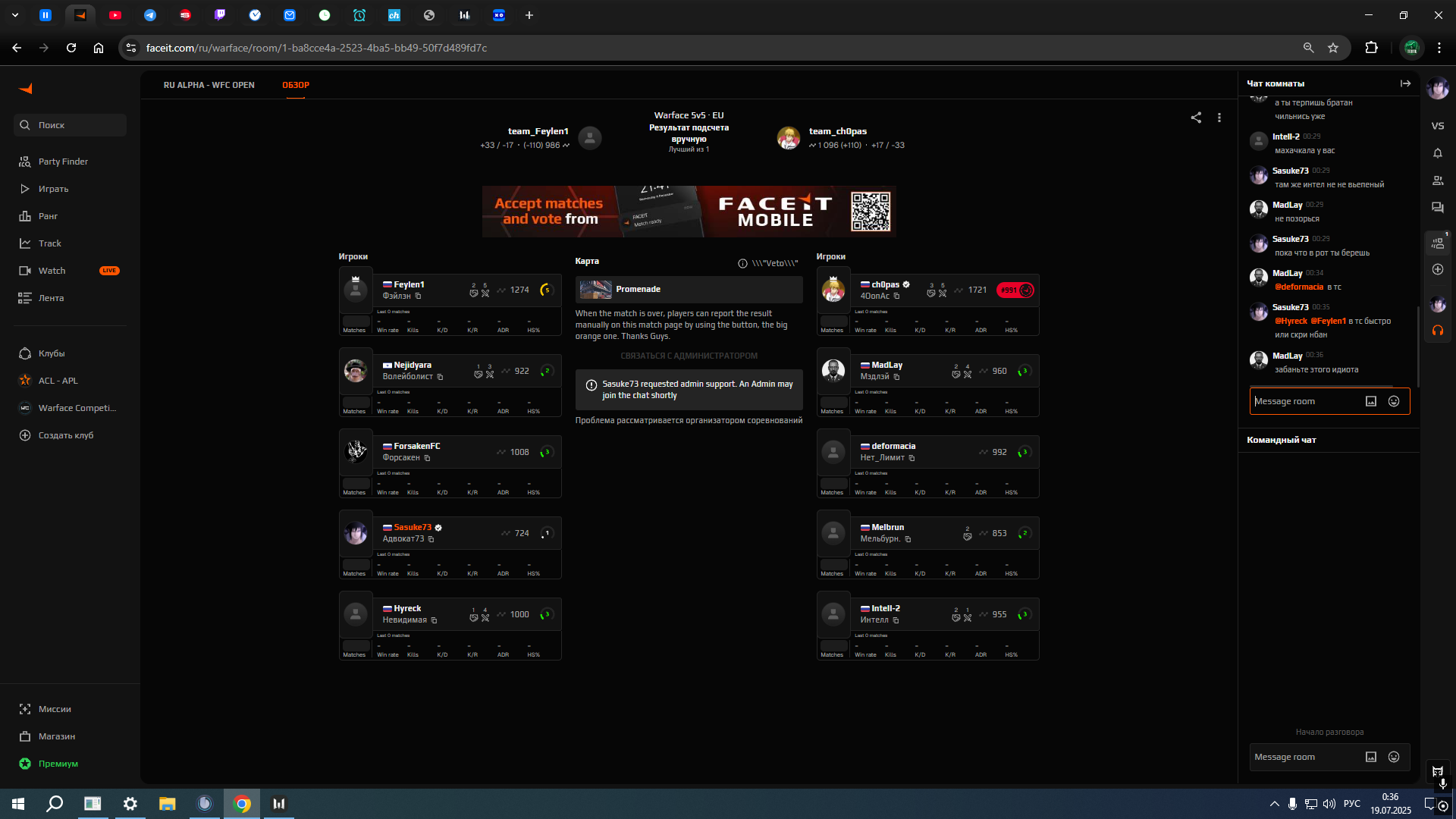Copy the nickname Мэдлэй of MadLay
Image resolution: width=1456 pixels, height=819 pixels.
[896, 377]
